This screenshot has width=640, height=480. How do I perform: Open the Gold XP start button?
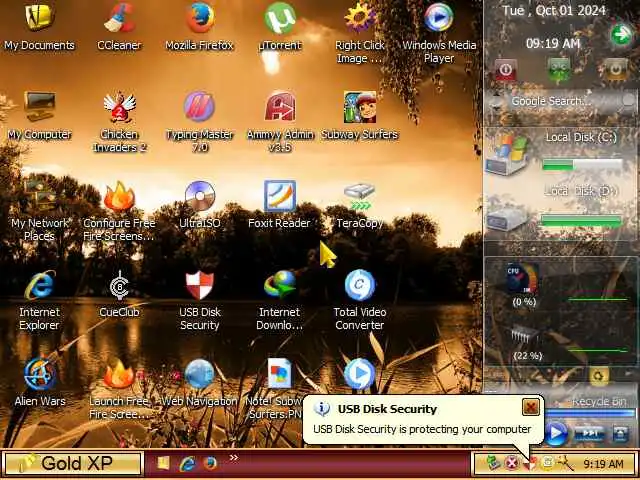coord(74,463)
